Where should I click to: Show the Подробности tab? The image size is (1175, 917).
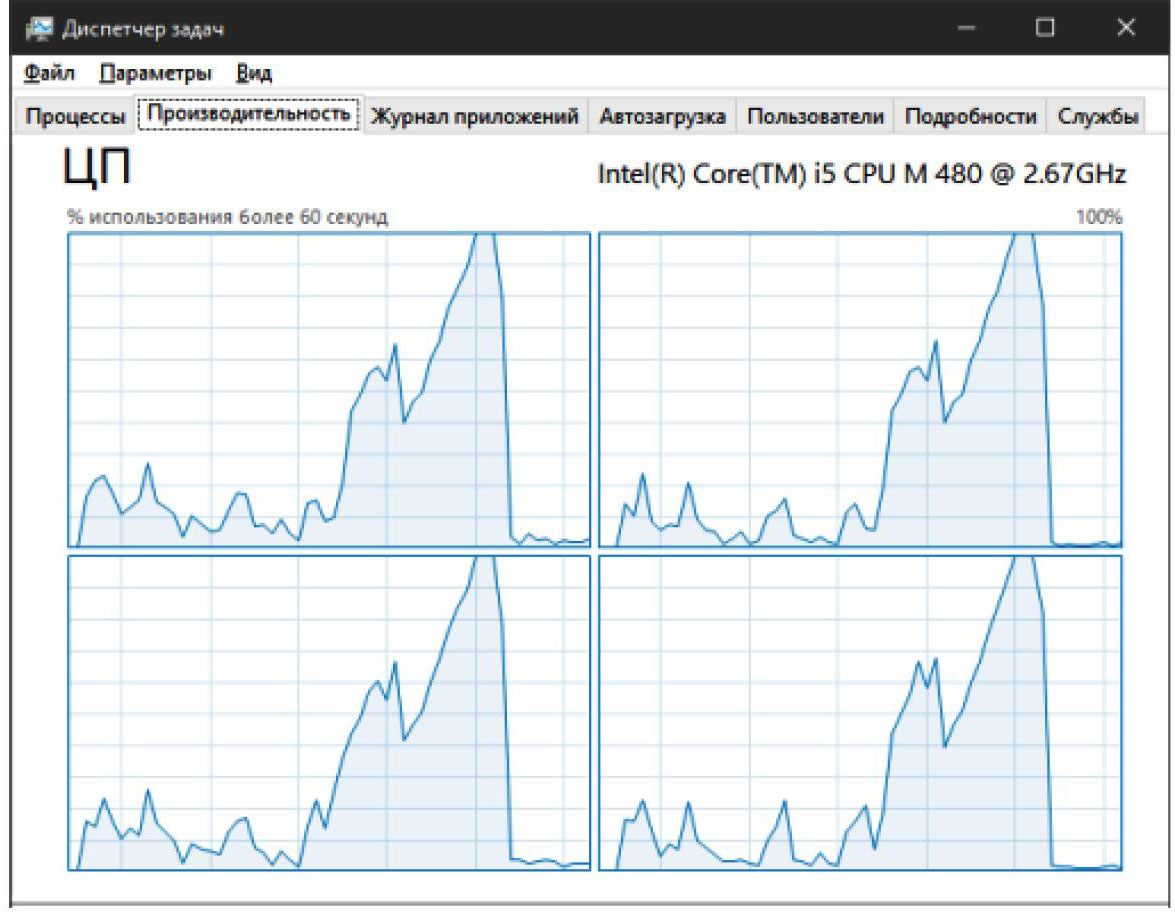tap(970, 116)
